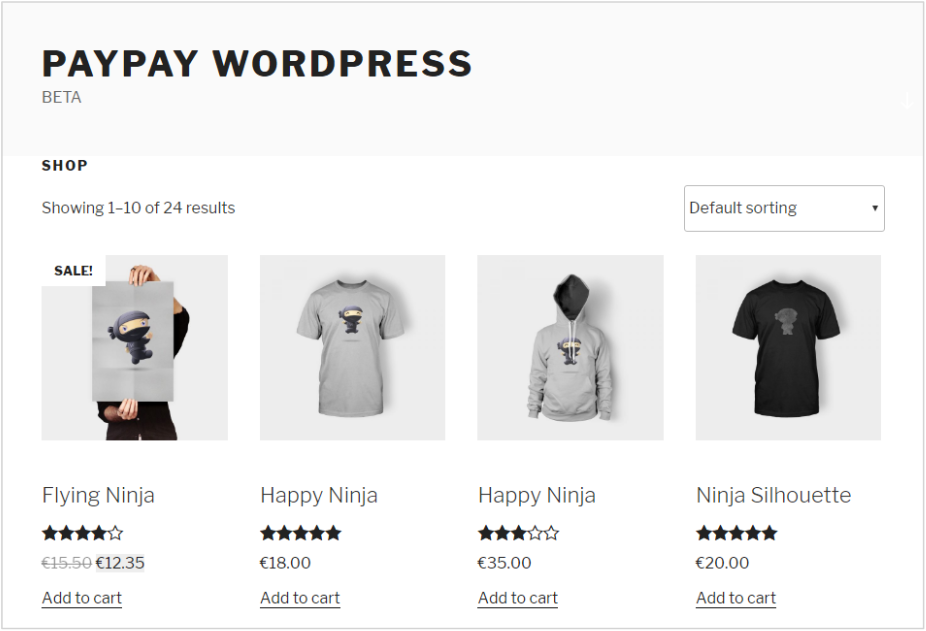This screenshot has width=926, height=631.
Task: Click the SALE! badge on Flying Ninja
Action: pyautogui.click(x=73, y=271)
